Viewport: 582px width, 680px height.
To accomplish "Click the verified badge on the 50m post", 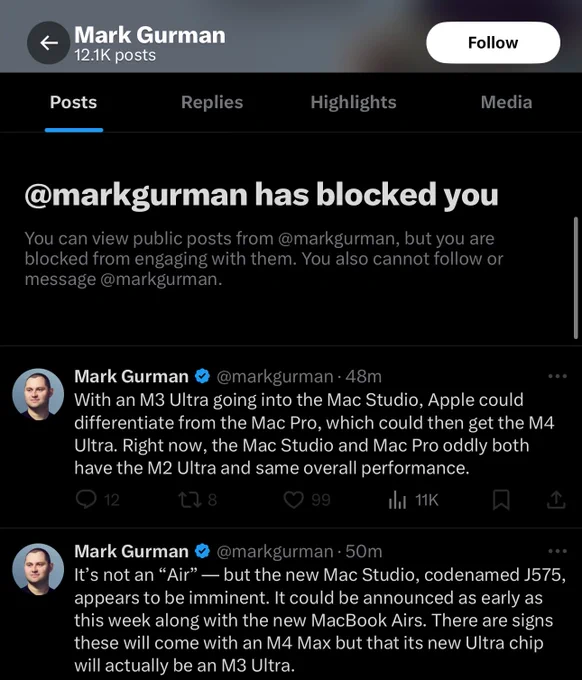I will (202, 551).
